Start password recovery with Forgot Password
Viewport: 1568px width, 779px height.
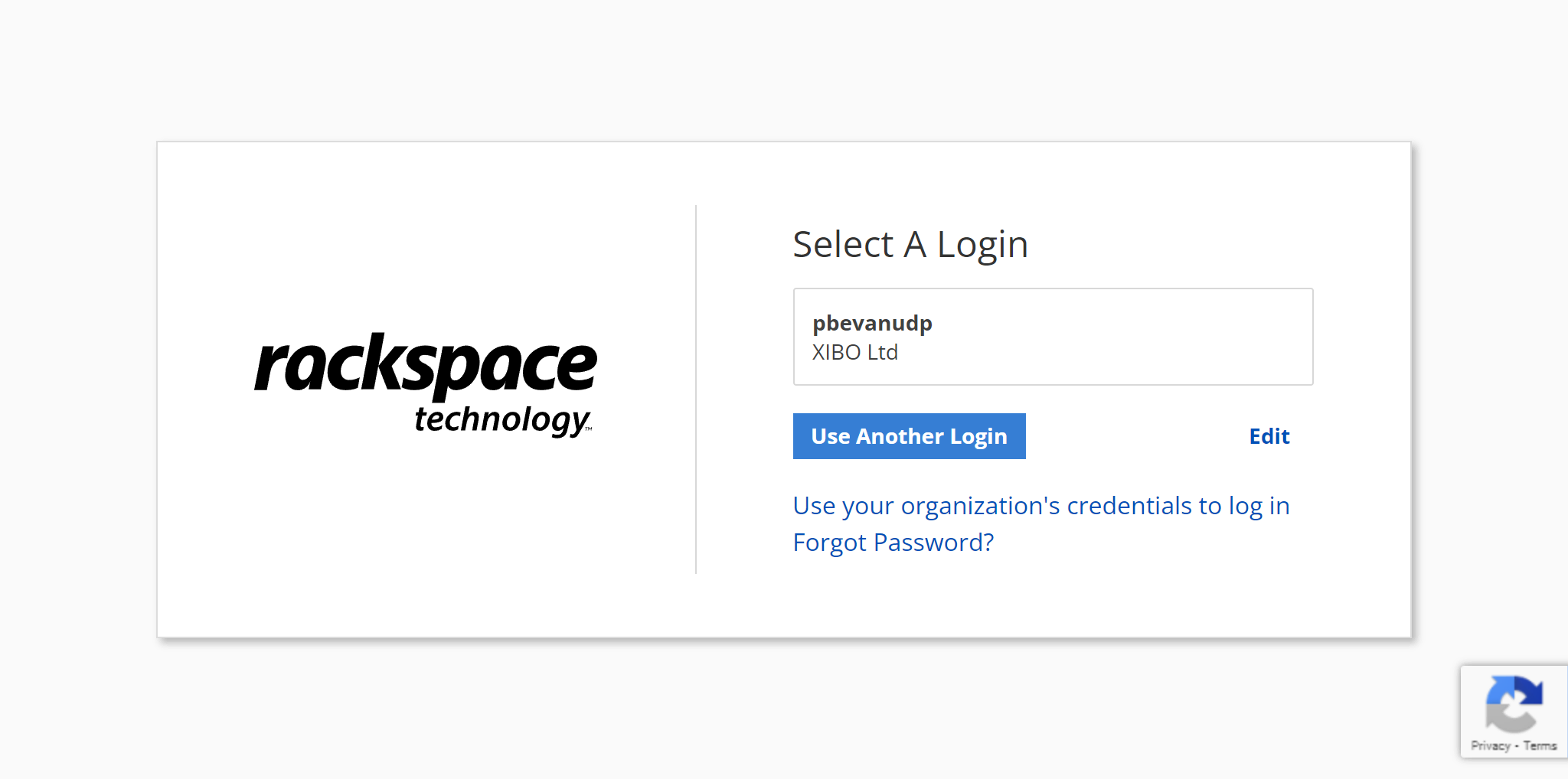(x=893, y=542)
